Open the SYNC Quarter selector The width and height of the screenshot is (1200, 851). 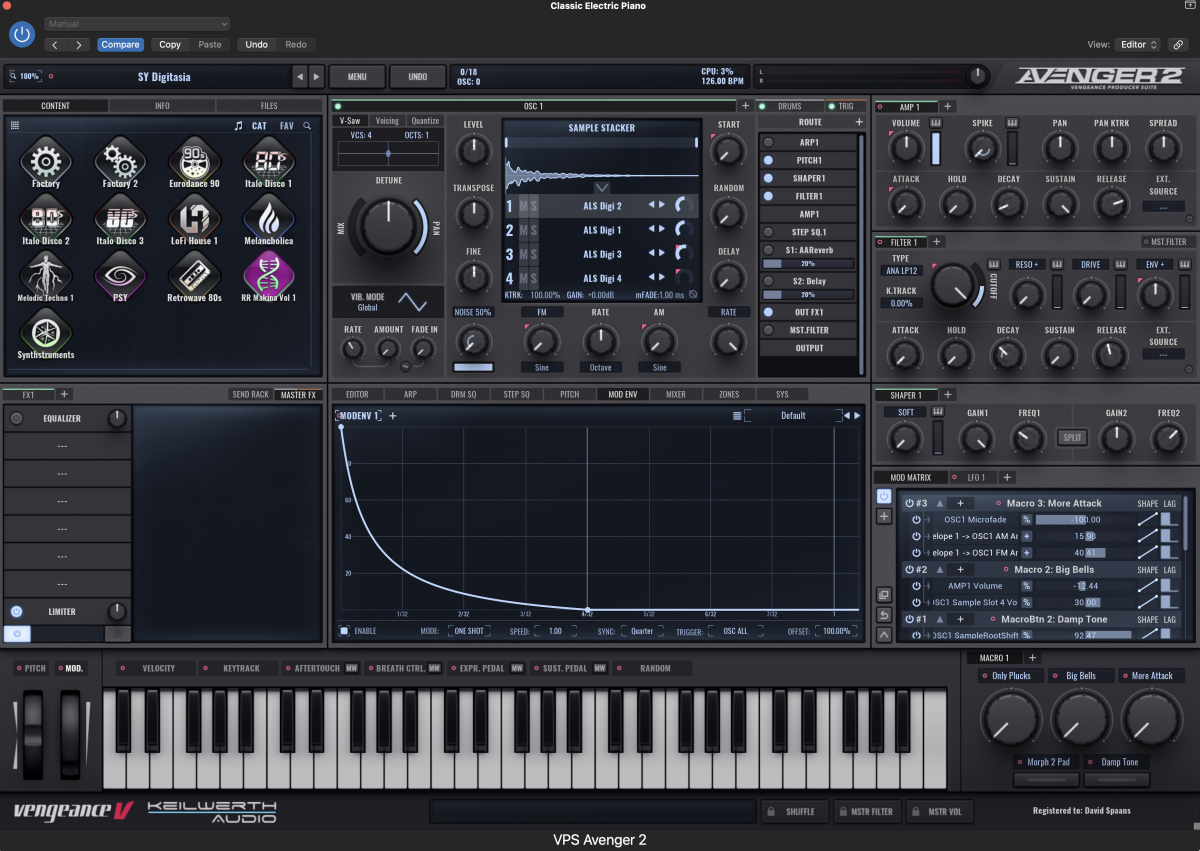click(x=642, y=631)
